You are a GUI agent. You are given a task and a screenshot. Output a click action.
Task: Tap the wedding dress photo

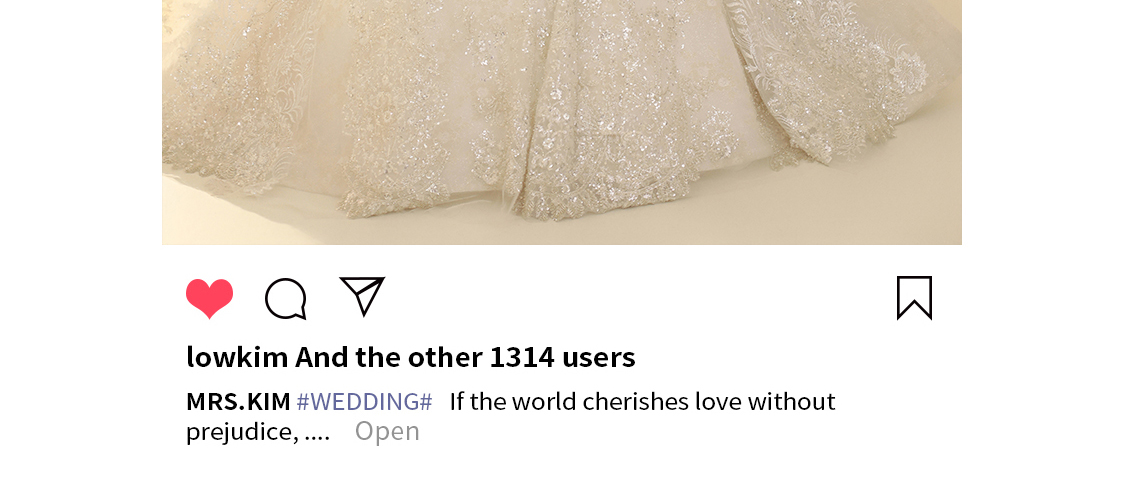pyautogui.click(x=562, y=122)
